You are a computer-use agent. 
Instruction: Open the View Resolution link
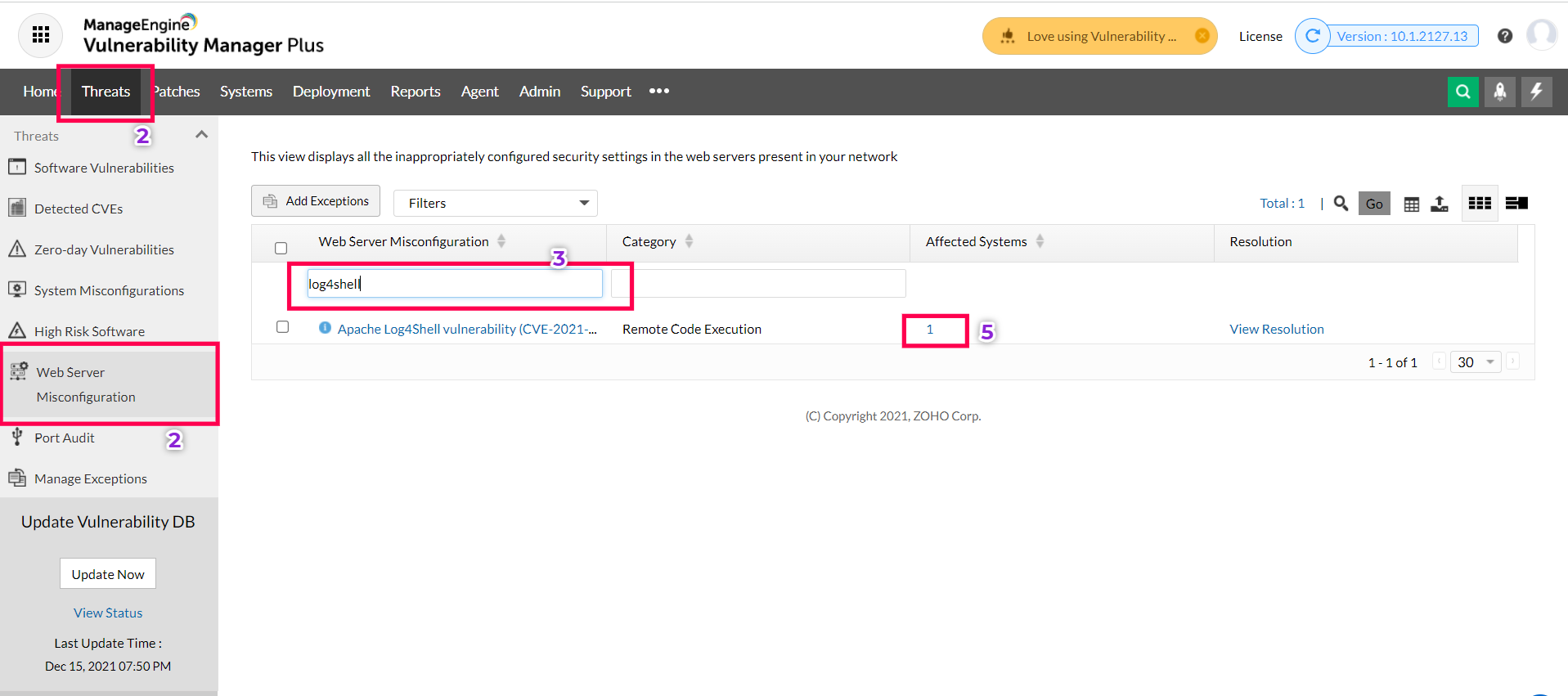1277,329
